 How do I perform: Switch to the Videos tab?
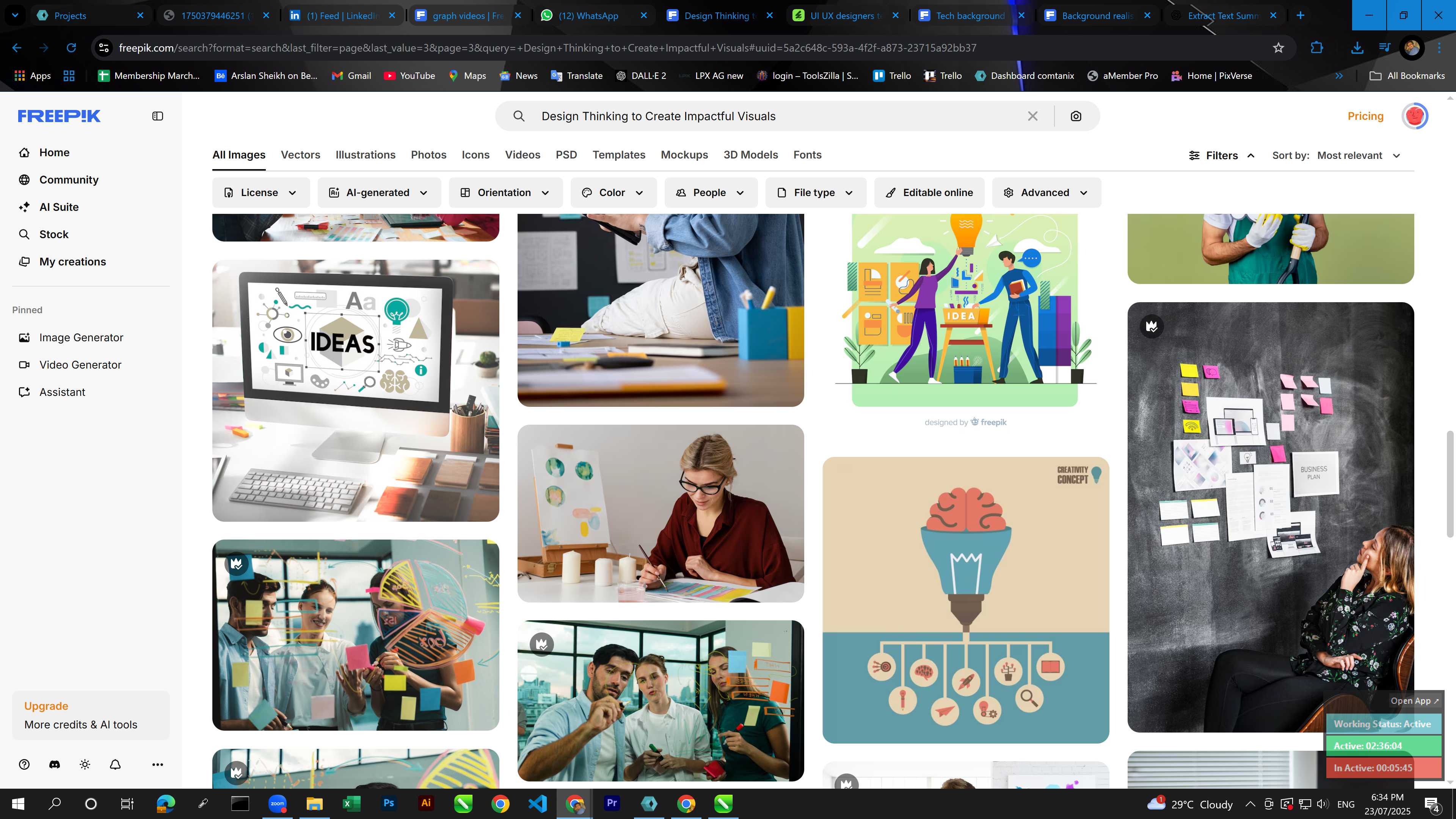pos(522,155)
